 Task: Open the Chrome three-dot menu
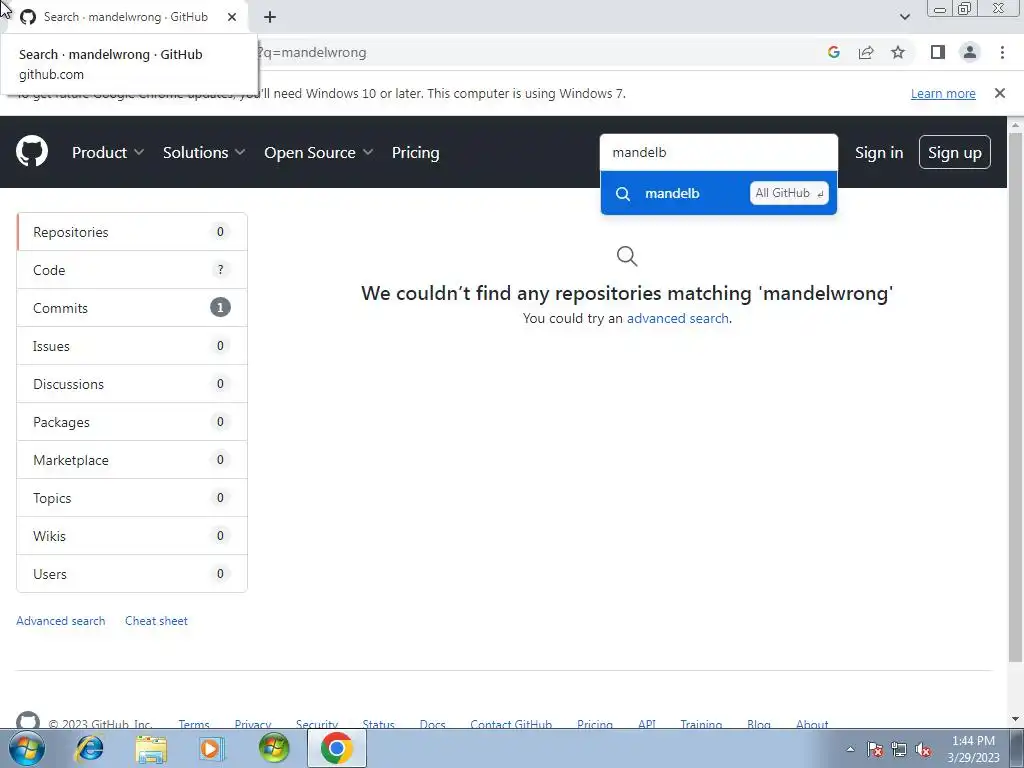pos(1002,52)
